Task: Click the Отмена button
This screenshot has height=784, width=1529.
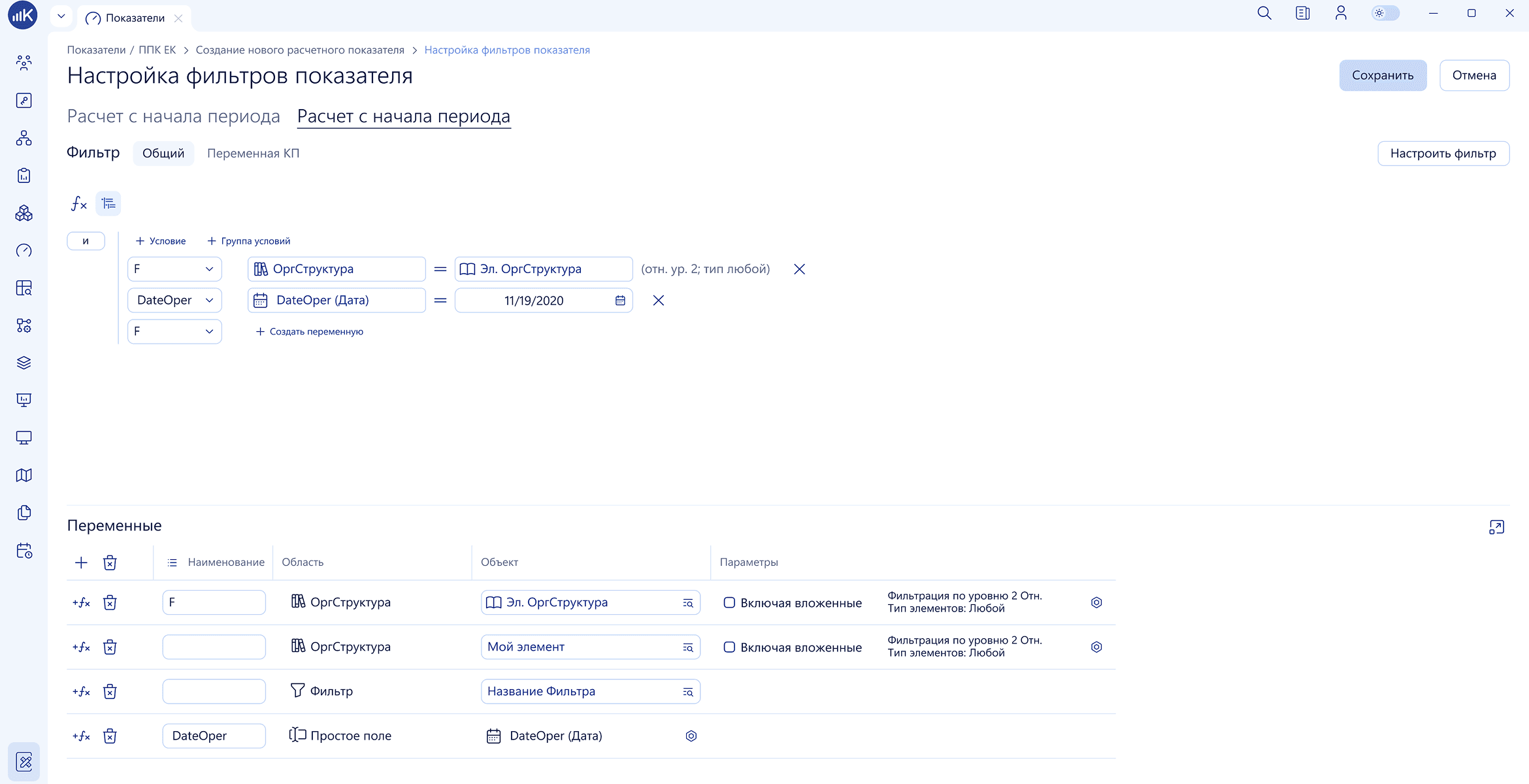Action: point(1474,76)
